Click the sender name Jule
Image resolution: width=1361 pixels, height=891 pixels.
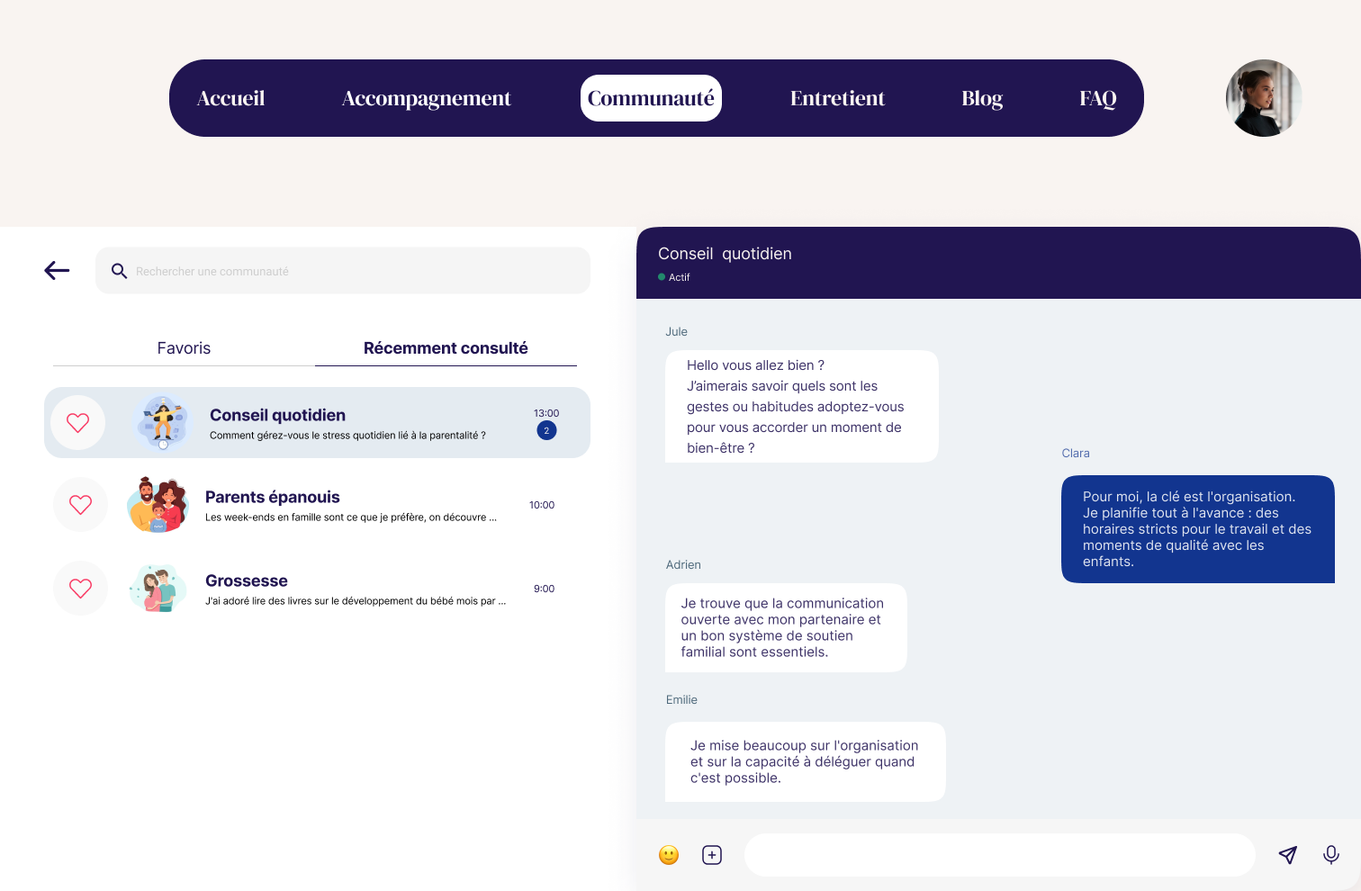tap(677, 331)
